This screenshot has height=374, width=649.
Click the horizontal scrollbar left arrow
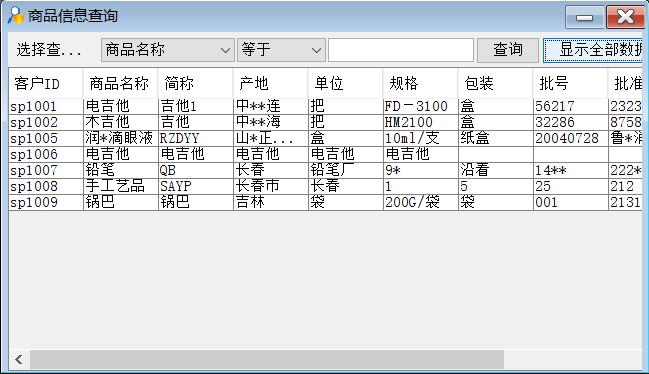point(19,360)
